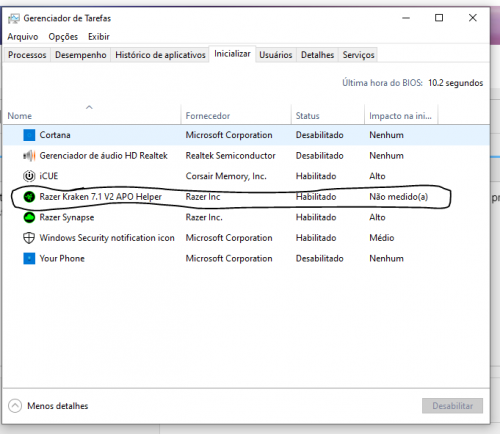Click Razer Inc vendor cell of Kraken row
Viewport: 500px width, 434px height.
203,197
